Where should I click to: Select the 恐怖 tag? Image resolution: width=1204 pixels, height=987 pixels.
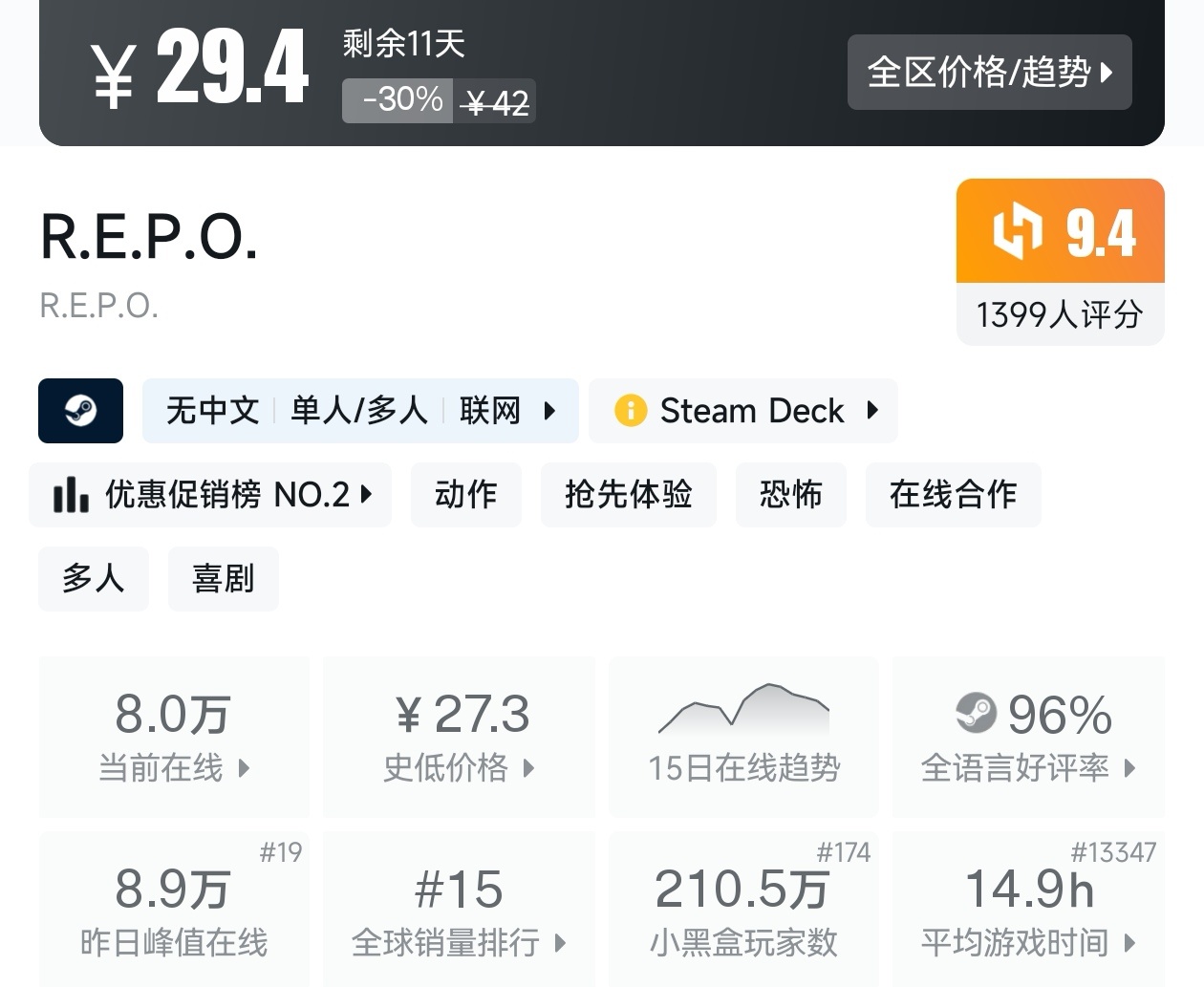(x=790, y=495)
